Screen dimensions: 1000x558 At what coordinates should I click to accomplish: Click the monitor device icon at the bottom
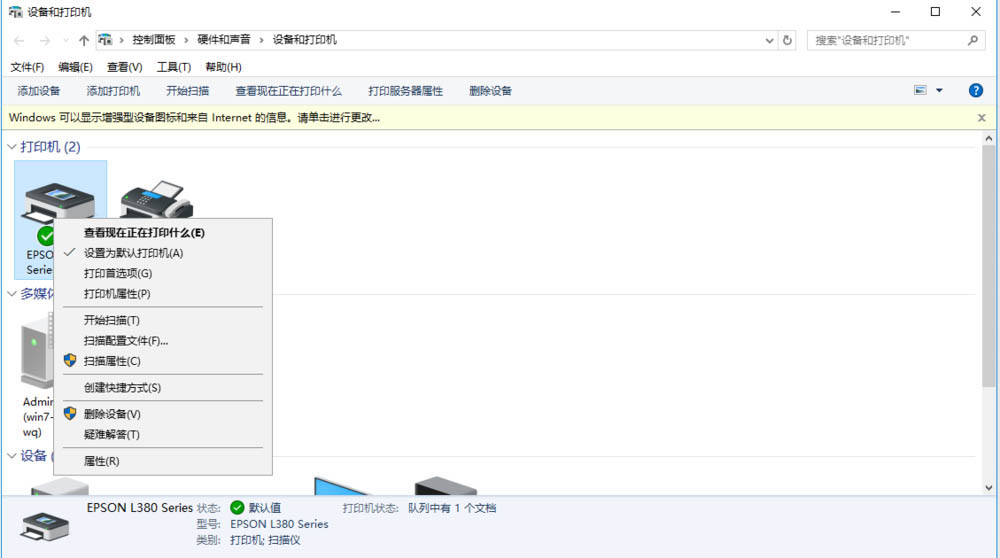click(x=341, y=485)
